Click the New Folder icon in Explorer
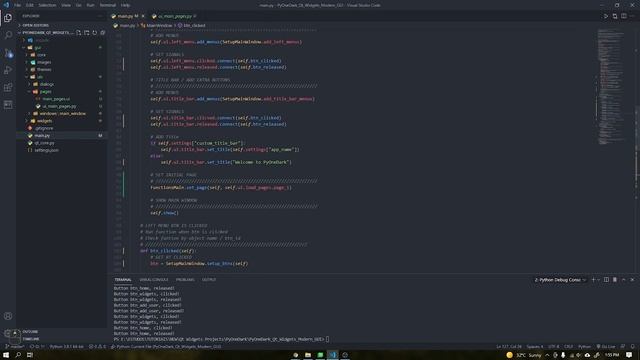The width and height of the screenshot is (640, 360). click(87, 33)
